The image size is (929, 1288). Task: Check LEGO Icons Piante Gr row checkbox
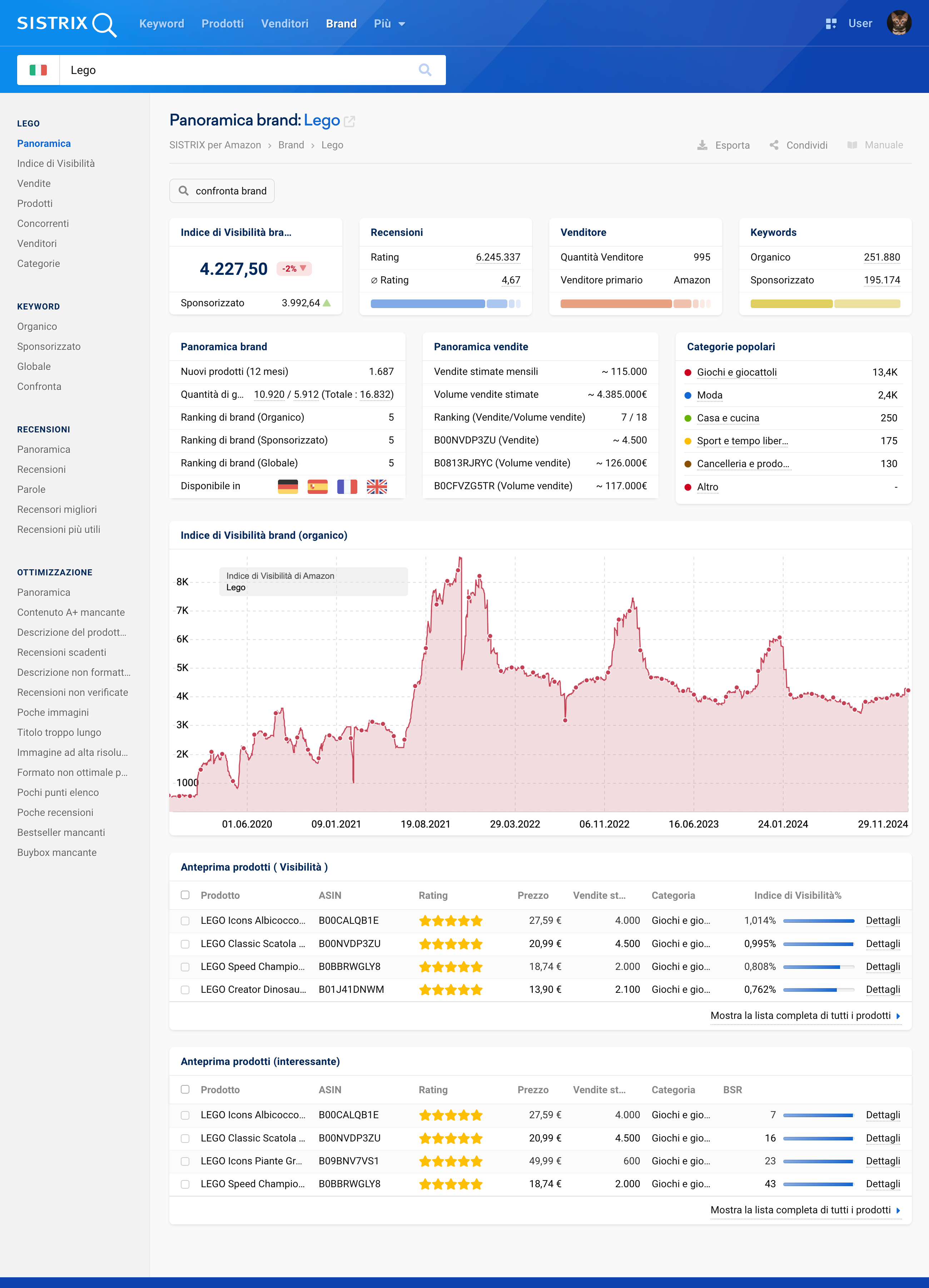click(x=185, y=1161)
